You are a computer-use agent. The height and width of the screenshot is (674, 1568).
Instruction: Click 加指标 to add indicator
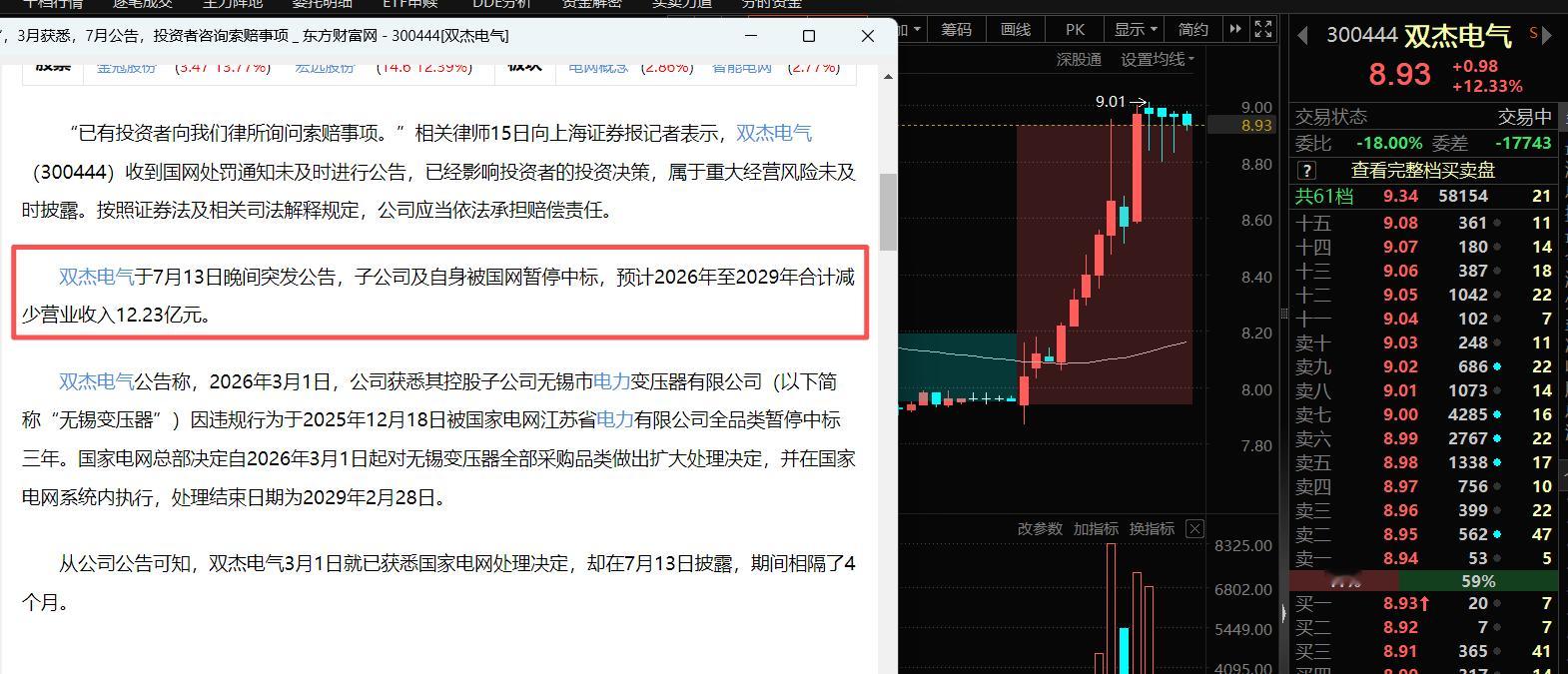point(1096,529)
